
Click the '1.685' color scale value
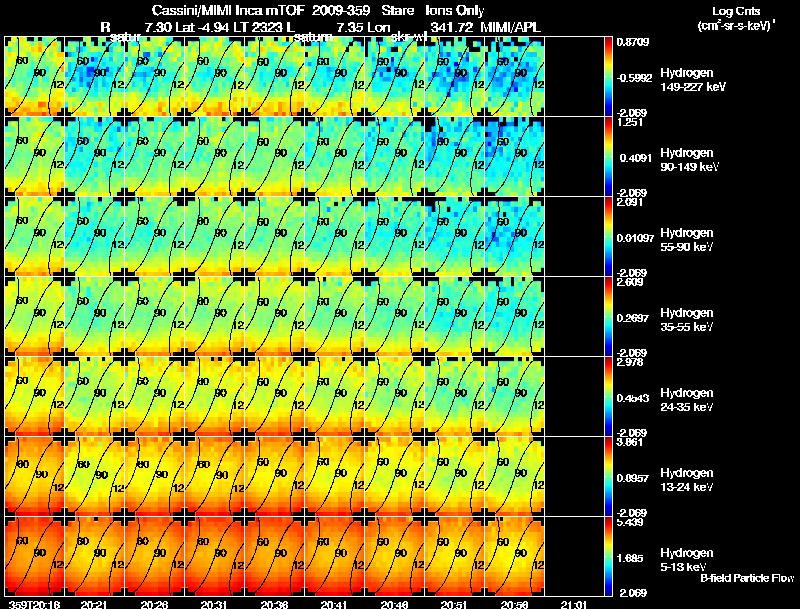pyautogui.click(x=630, y=559)
